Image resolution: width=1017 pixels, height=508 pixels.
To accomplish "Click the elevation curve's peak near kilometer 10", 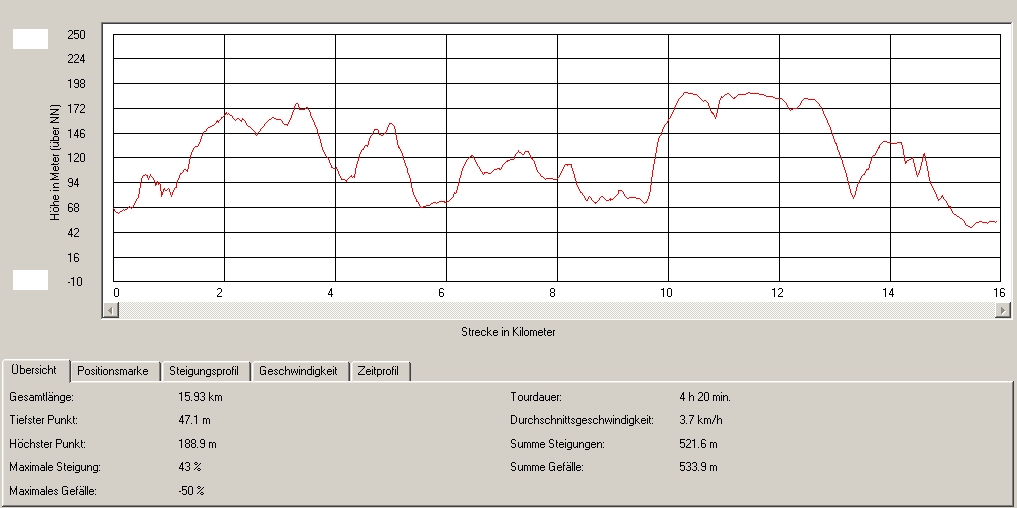I will coord(687,93).
